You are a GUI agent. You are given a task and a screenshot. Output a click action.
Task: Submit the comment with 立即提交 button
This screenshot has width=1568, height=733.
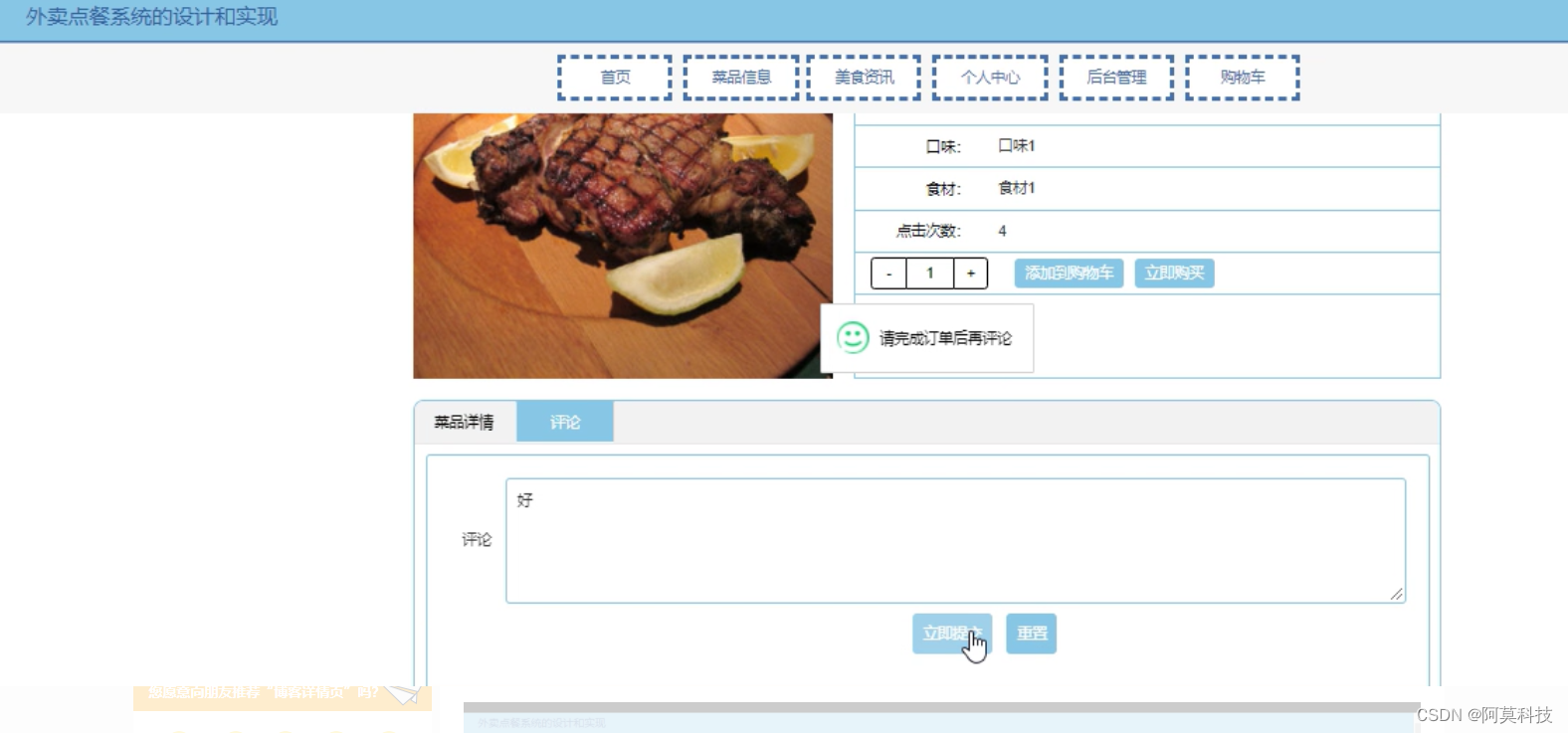(952, 634)
